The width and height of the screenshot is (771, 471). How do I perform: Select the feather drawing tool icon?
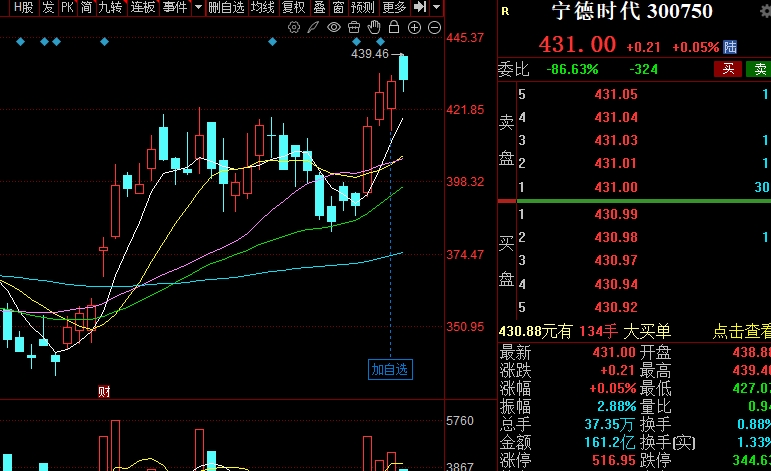313,28
